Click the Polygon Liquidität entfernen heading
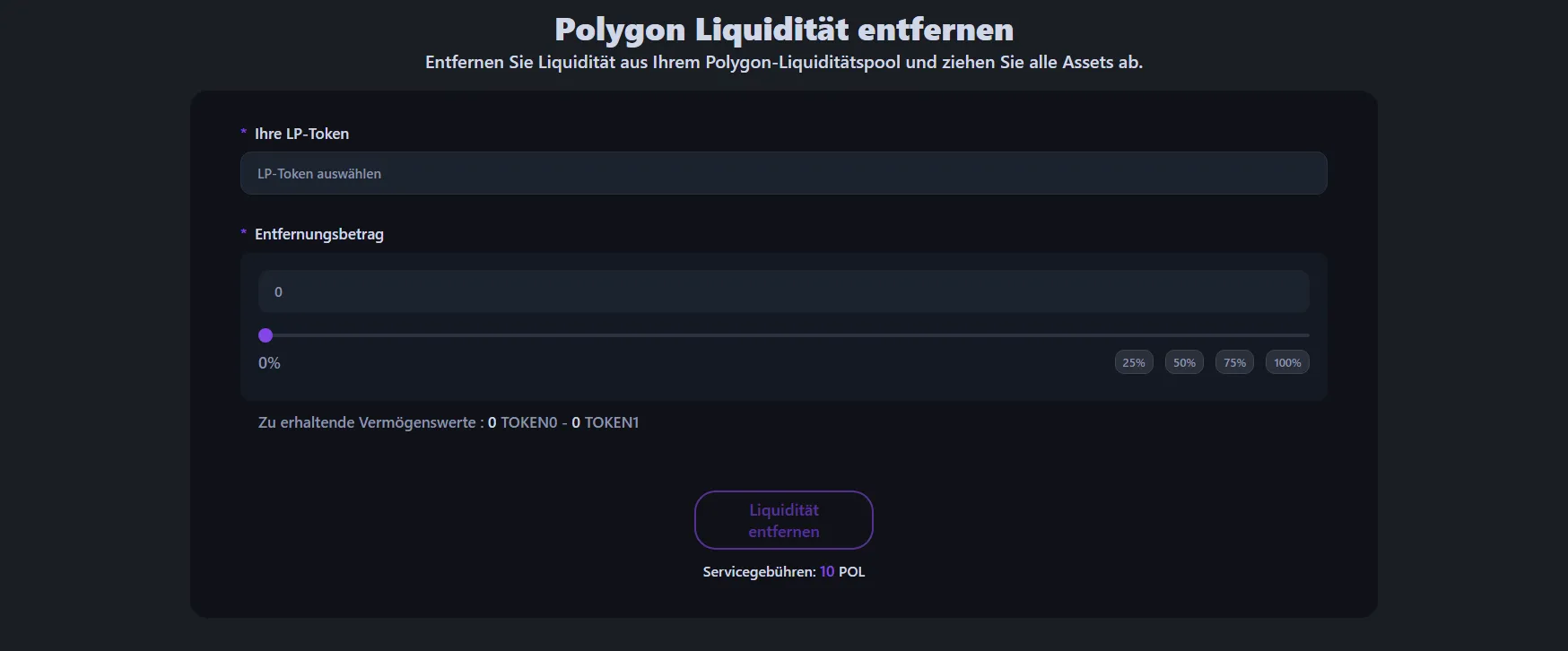 point(784,30)
